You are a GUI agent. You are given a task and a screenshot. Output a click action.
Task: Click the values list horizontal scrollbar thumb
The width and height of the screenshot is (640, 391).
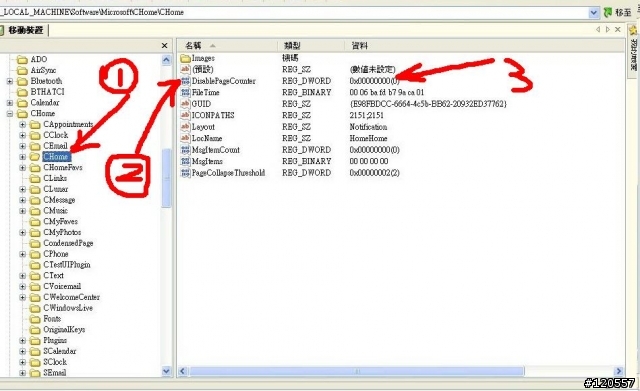357,371
